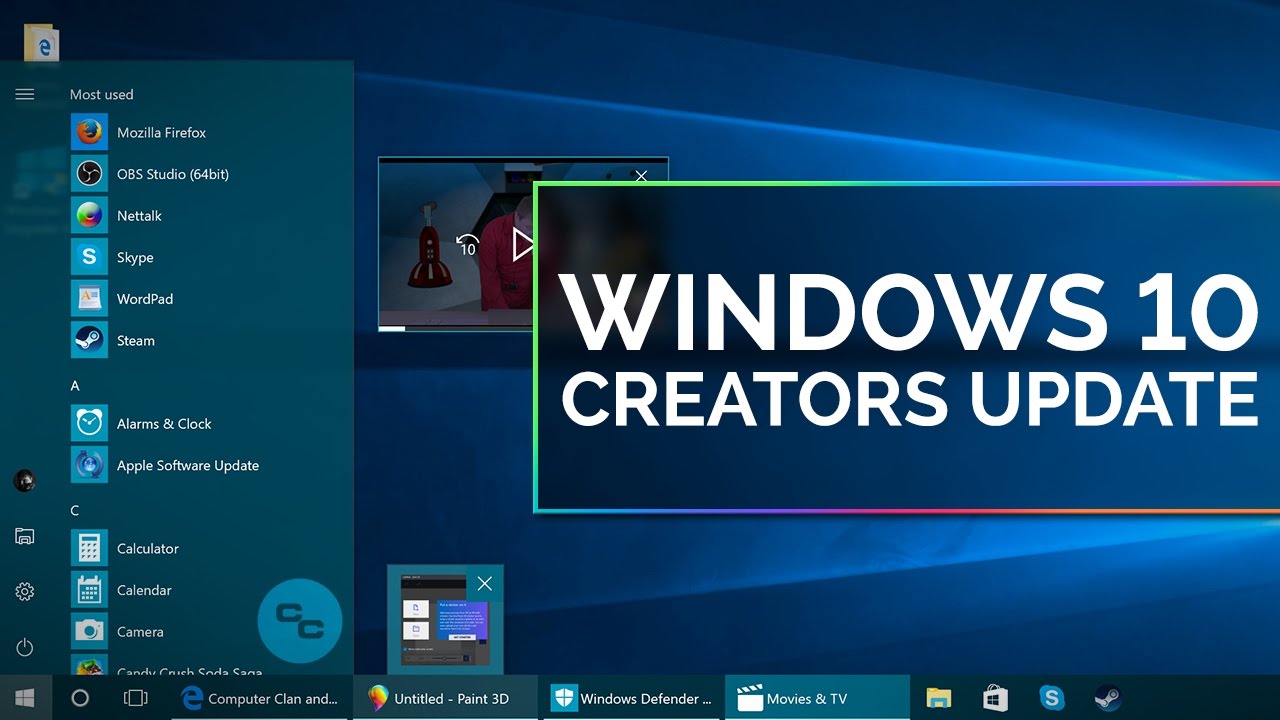Skip back 10 seconds in mini player
Screen dimensions: 1280x720
coord(467,245)
